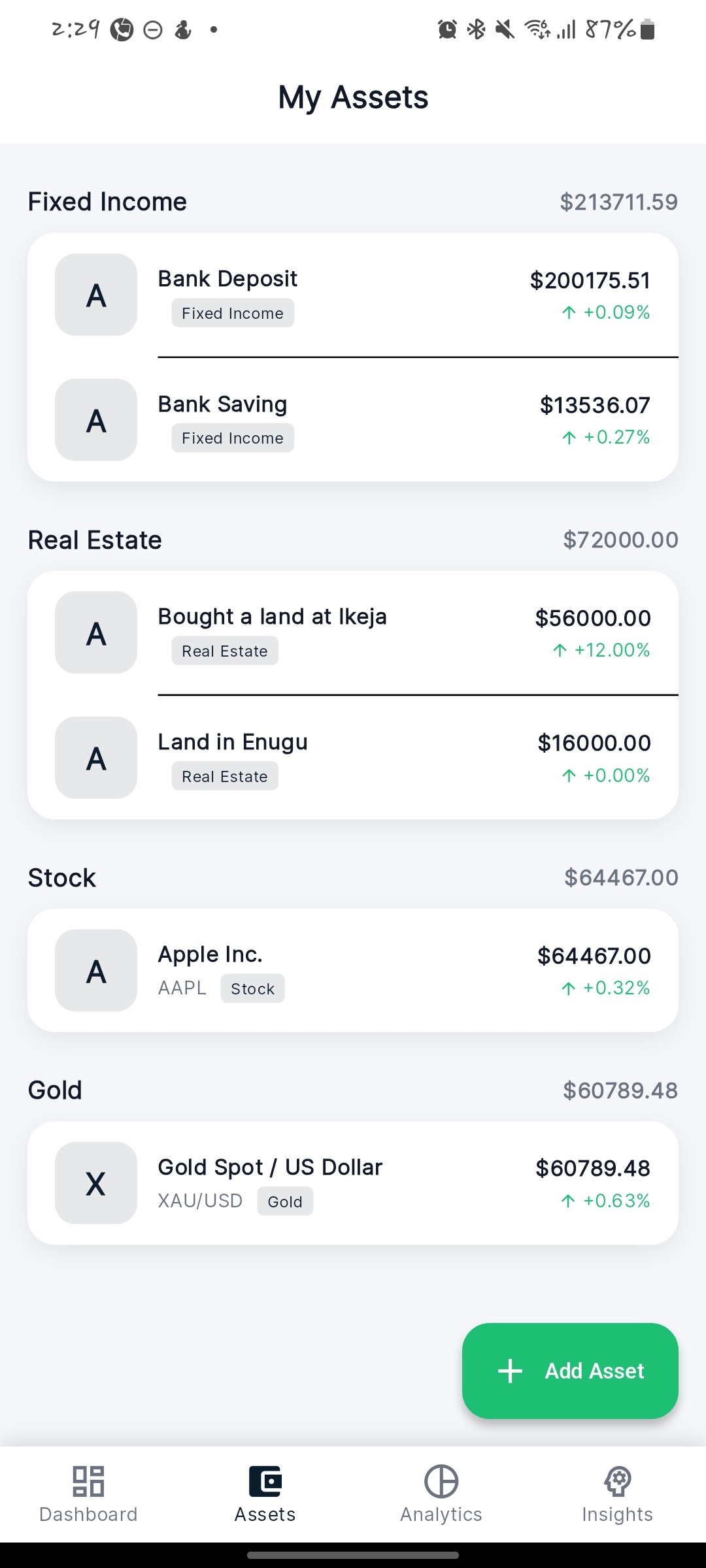Tap the Land in Enugu avatar icon

pos(96,758)
